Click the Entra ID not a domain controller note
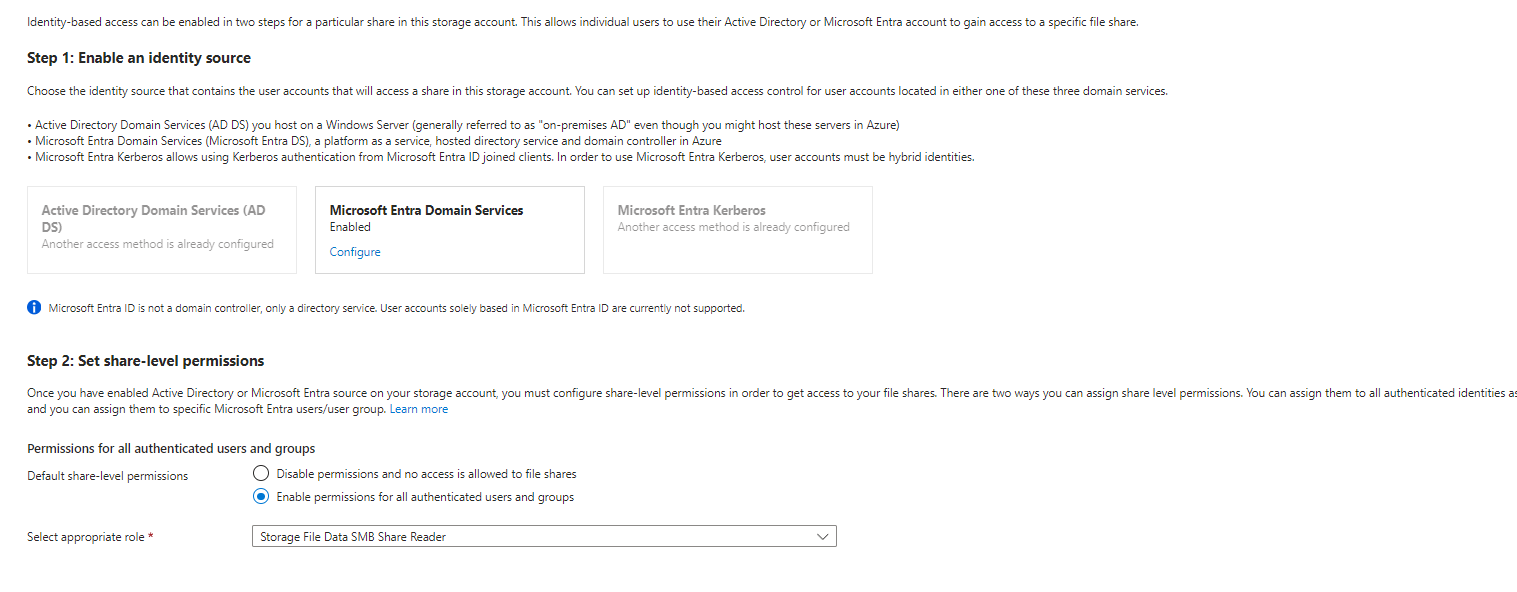 pyautogui.click(x=396, y=308)
